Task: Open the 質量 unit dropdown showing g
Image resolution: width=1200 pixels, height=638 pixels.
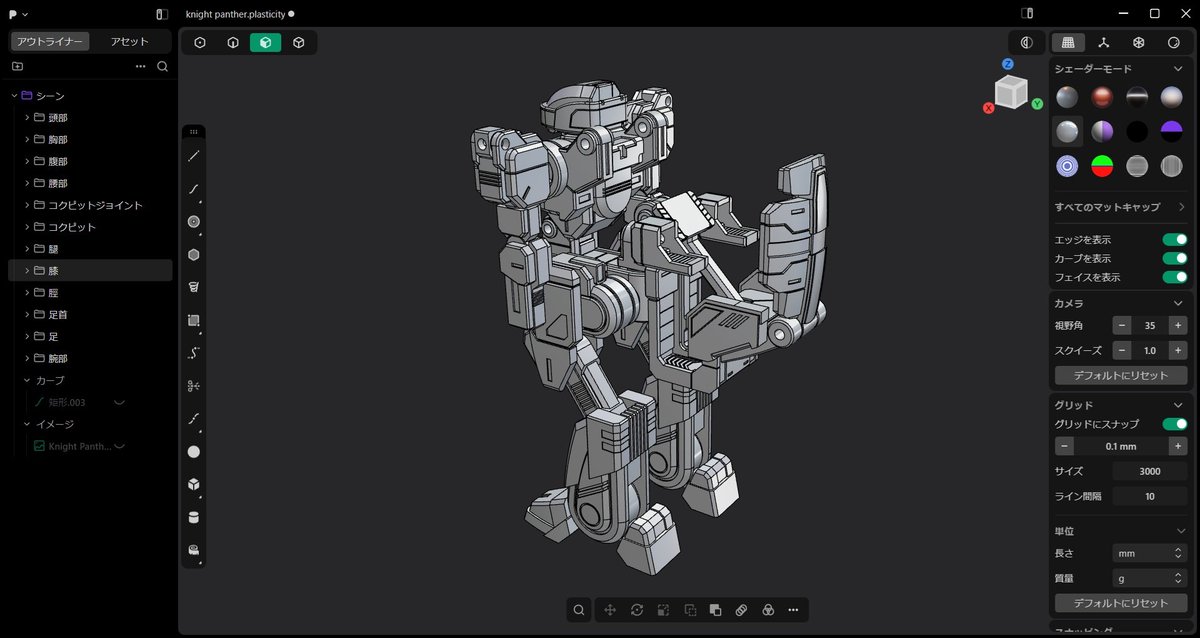Action: click(x=1149, y=578)
